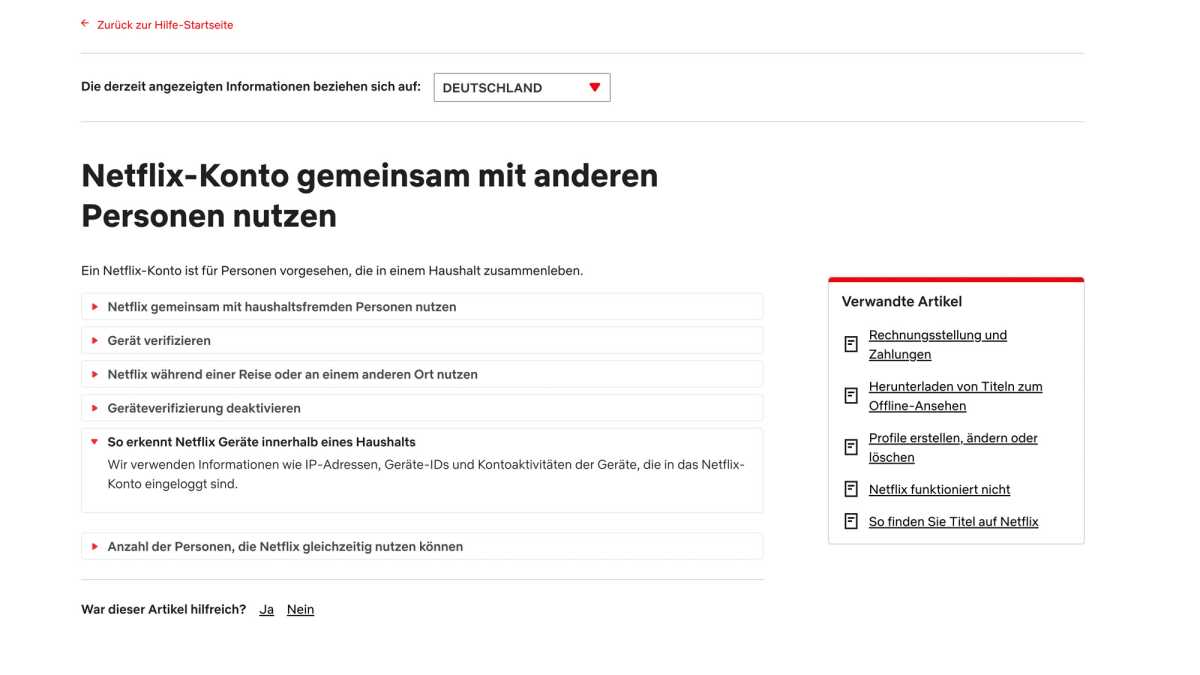Open Profile erstellen, ändern oder löschen article

(953, 448)
